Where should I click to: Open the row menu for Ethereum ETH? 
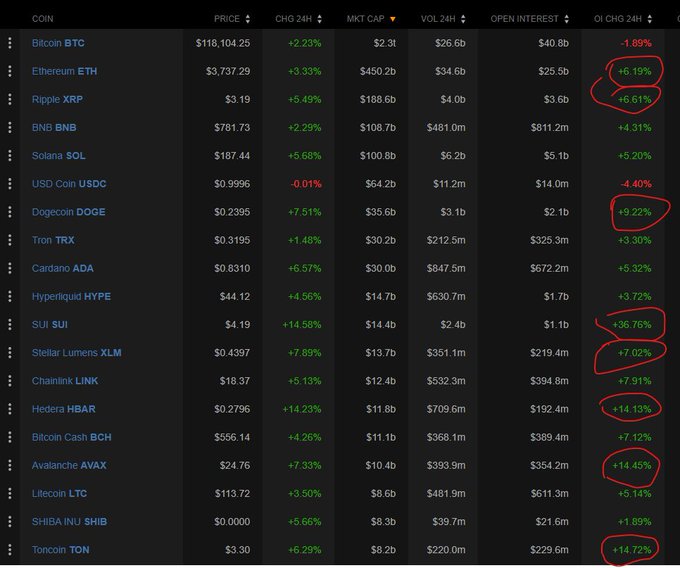(10, 71)
